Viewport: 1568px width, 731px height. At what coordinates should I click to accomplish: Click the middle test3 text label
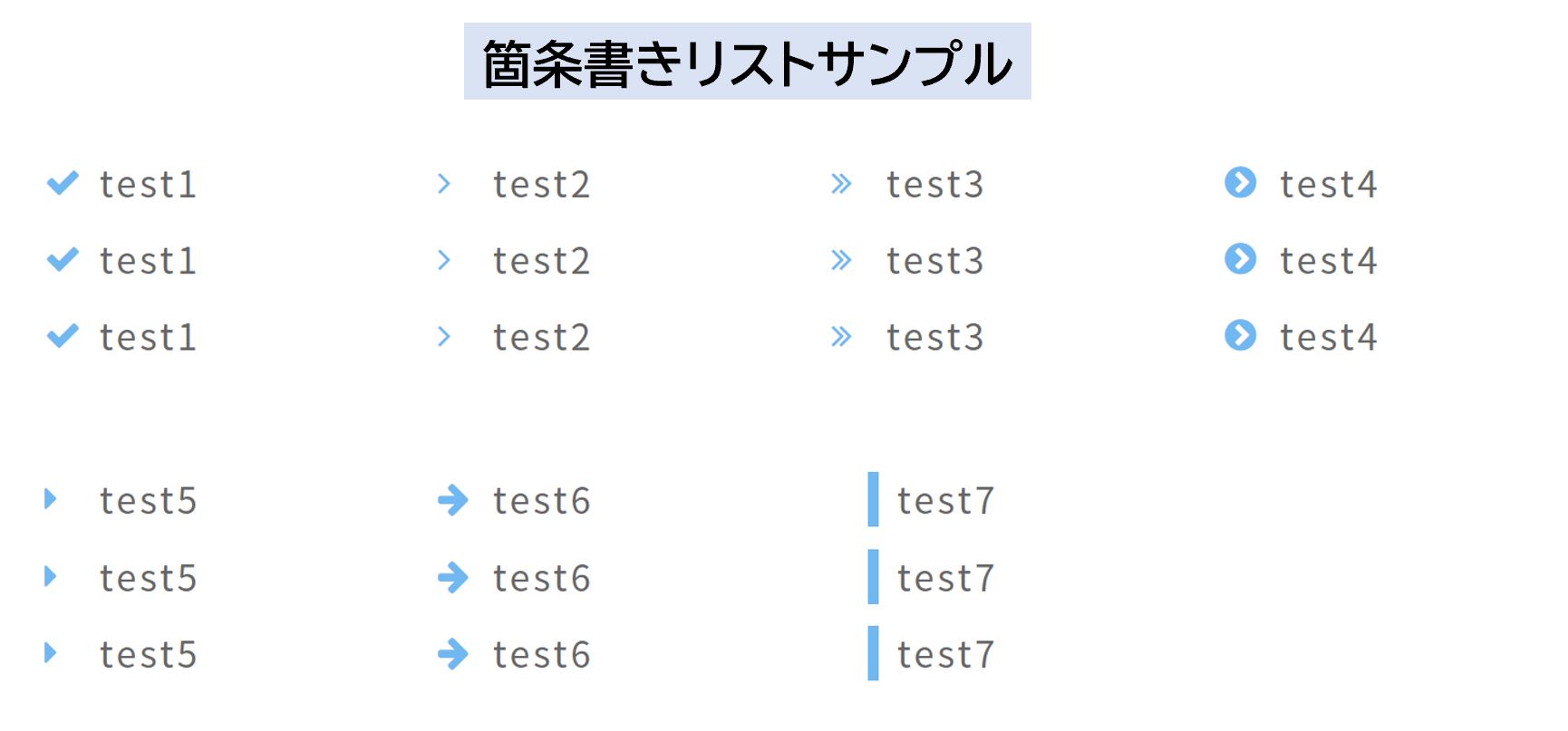point(934,261)
